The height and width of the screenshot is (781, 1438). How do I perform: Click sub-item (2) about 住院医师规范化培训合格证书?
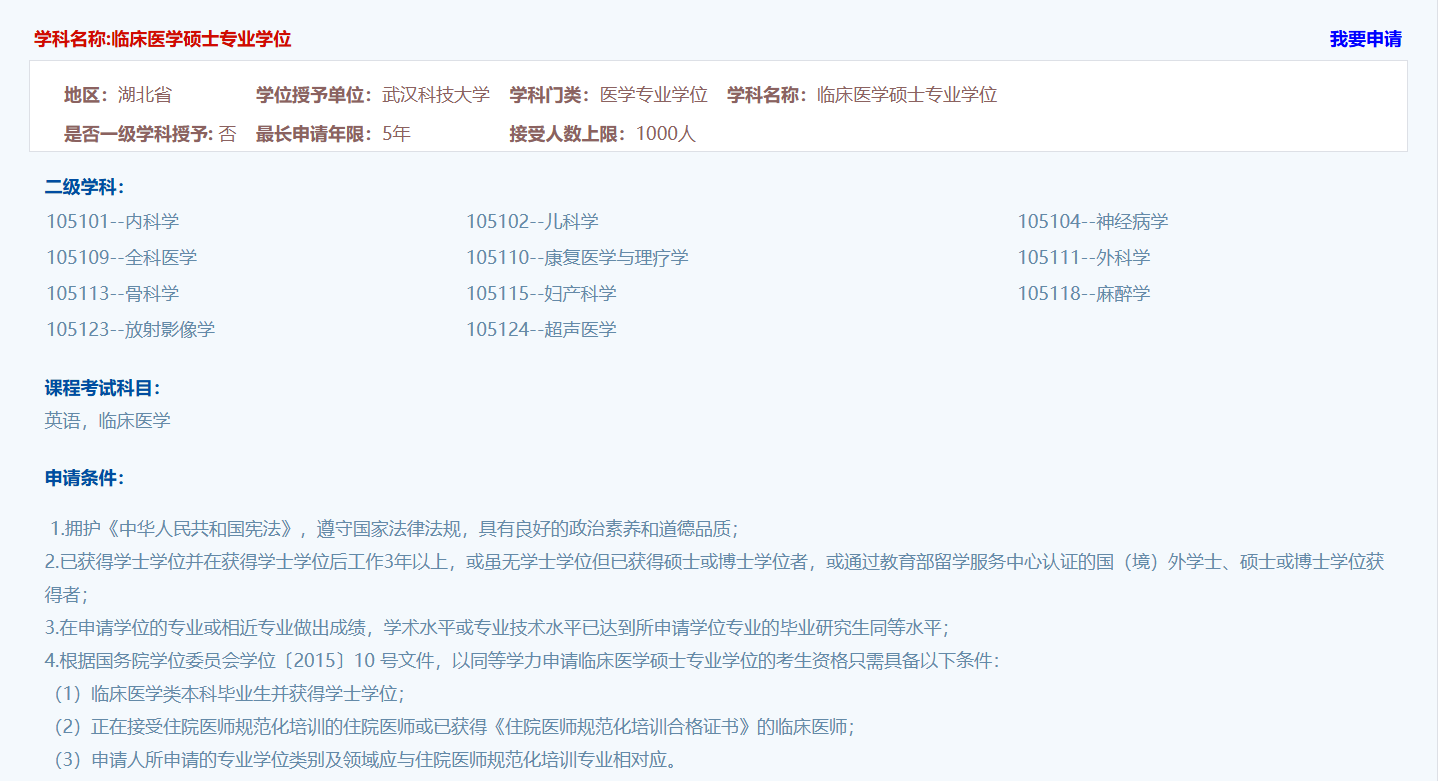(x=453, y=727)
